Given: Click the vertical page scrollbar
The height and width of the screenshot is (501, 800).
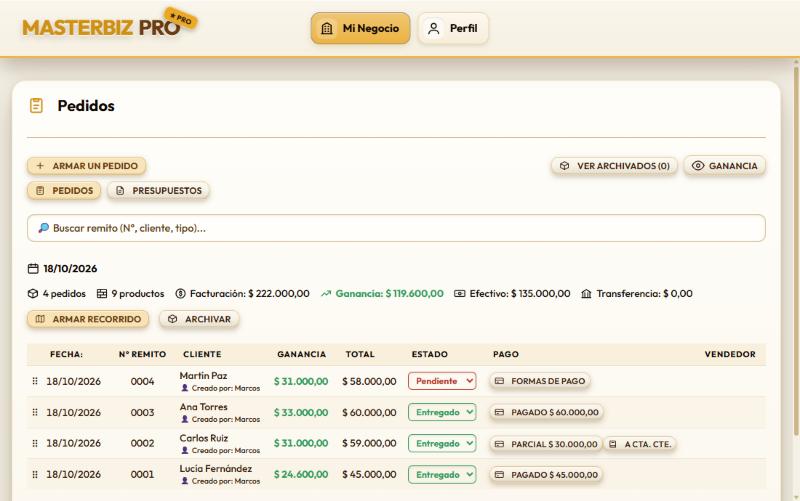Looking at the screenshot, I should click(796, 250).
